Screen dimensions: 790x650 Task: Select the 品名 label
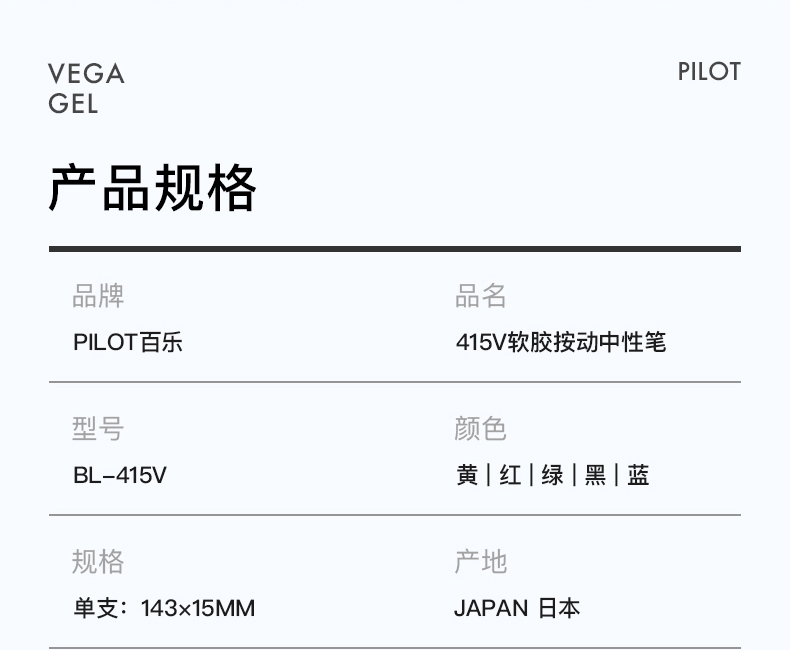click(481, 295)
